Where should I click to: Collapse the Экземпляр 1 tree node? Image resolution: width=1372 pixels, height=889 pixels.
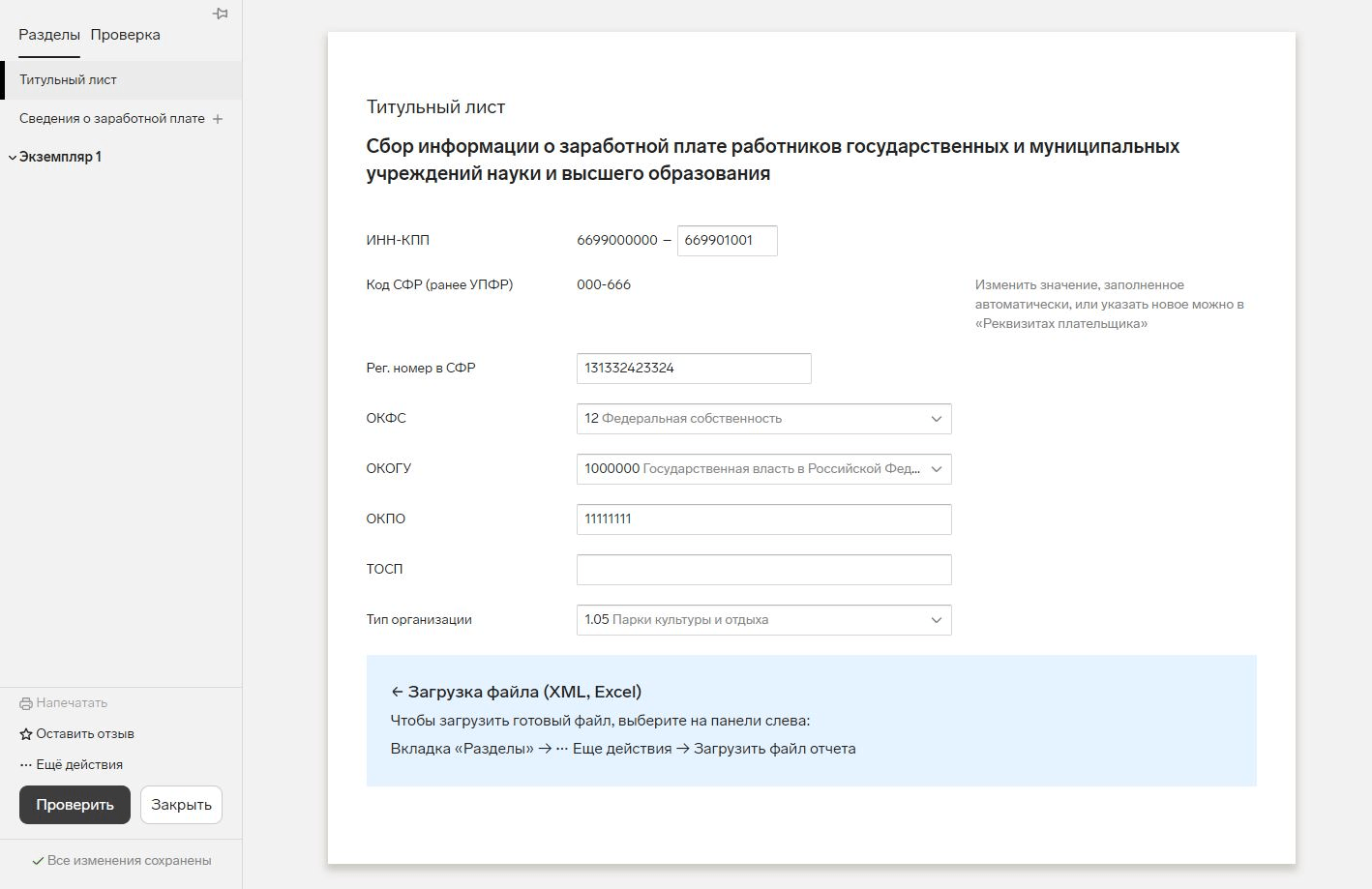point(13,157)
